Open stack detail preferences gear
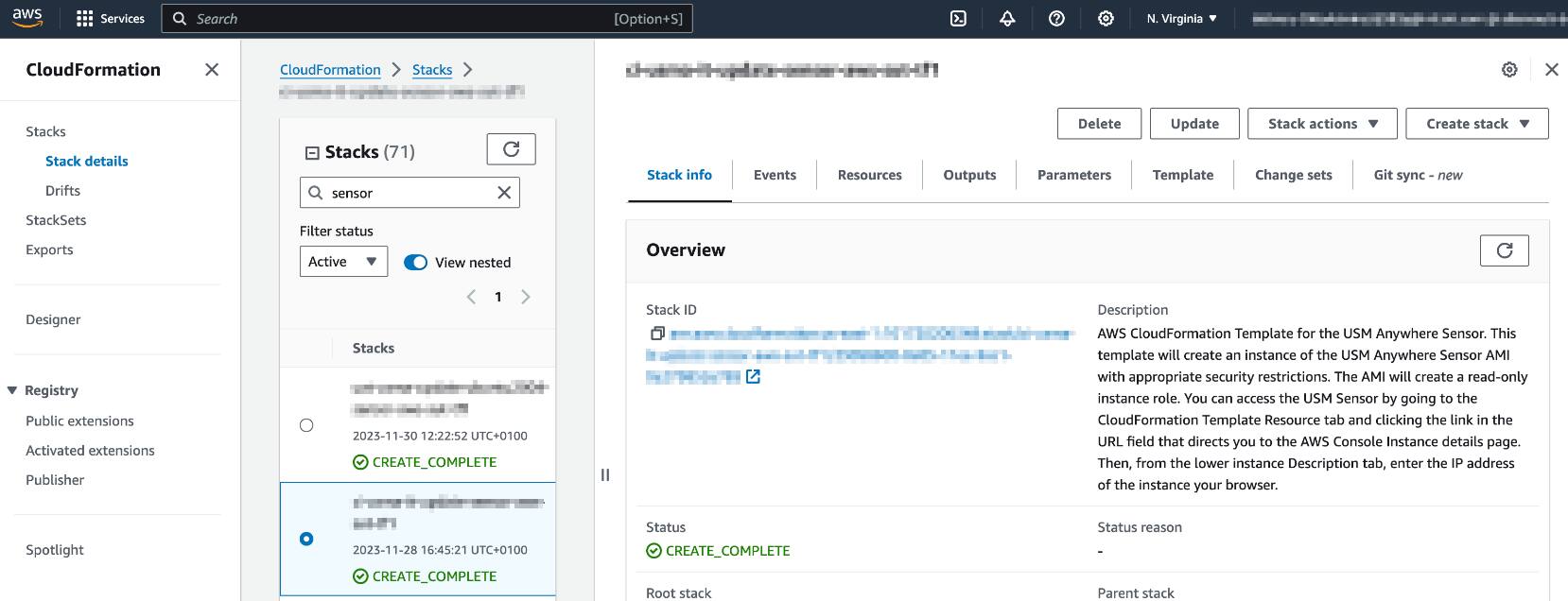Viewport: 1568px width, 601px height. point(1509,70)
